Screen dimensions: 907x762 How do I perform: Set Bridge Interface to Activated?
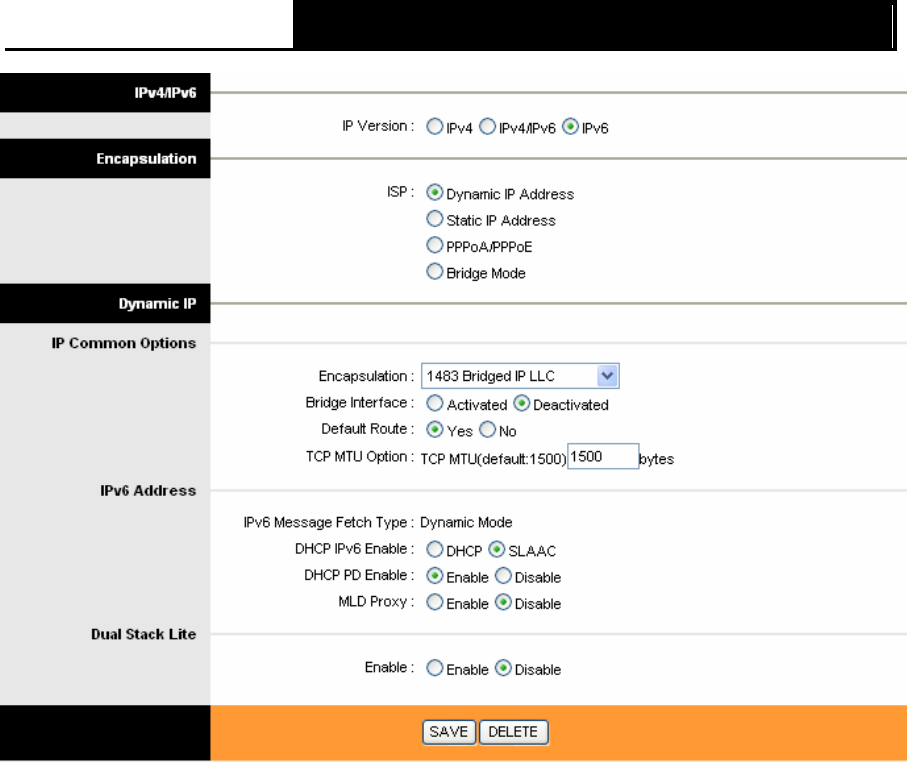click(434, 403)
